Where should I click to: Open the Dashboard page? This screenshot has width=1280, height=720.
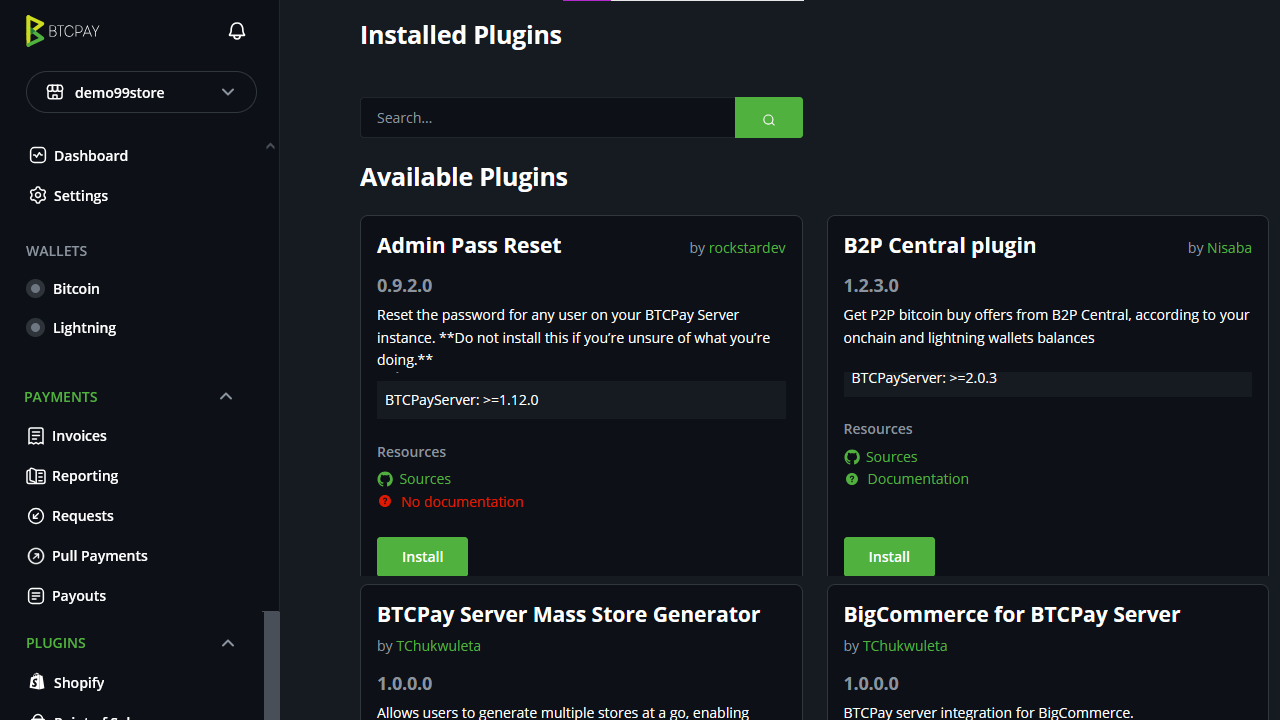tap(90, 156)
